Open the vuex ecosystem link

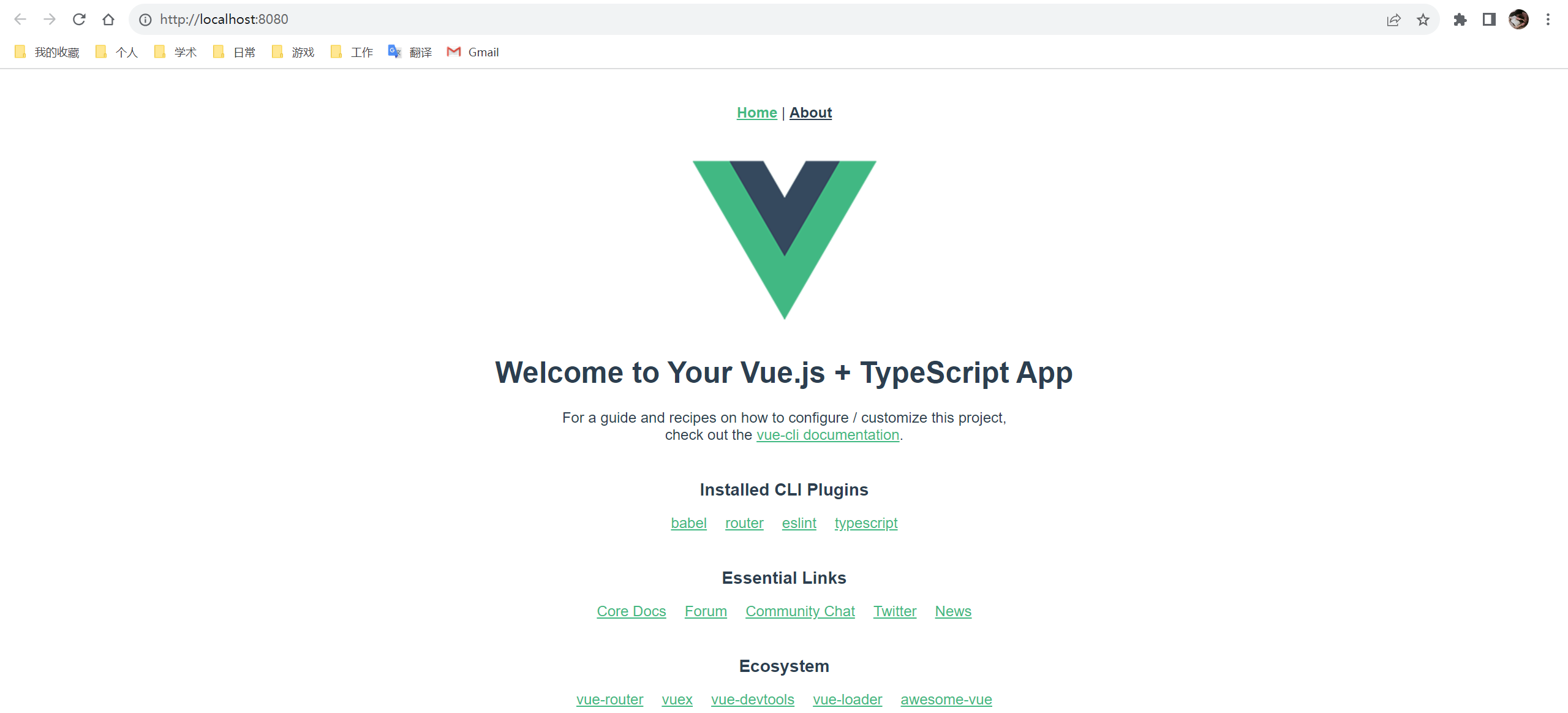tap(677, 700)
